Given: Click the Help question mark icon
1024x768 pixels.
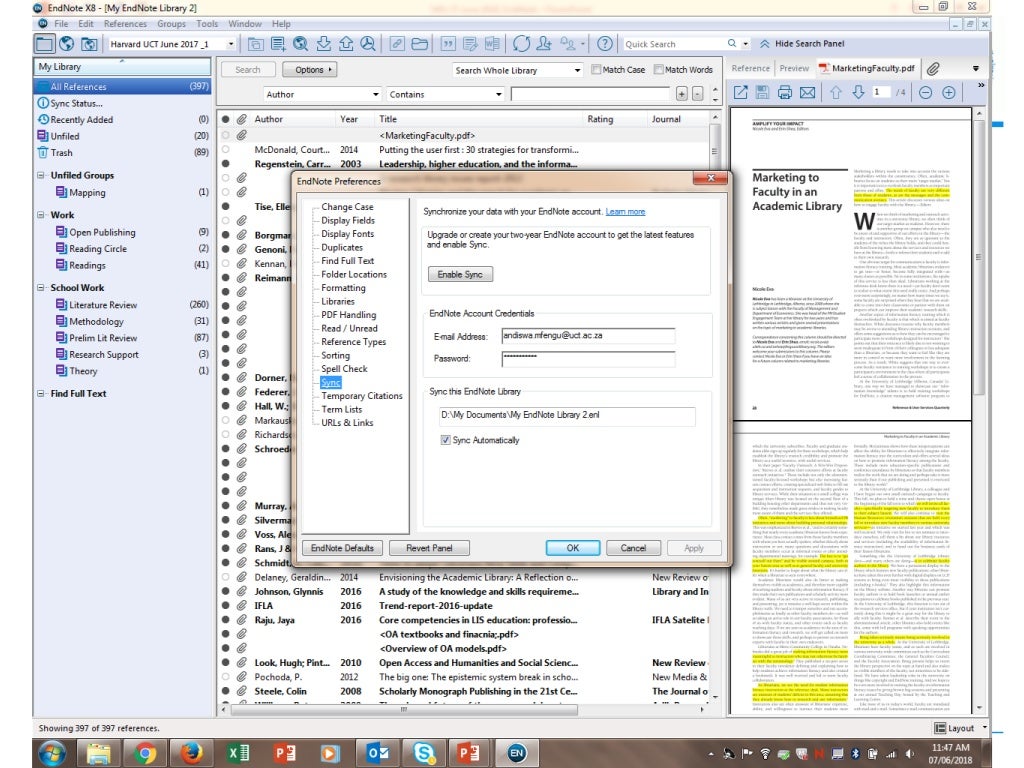Looking at the screenshot, I should pos(605,44).
